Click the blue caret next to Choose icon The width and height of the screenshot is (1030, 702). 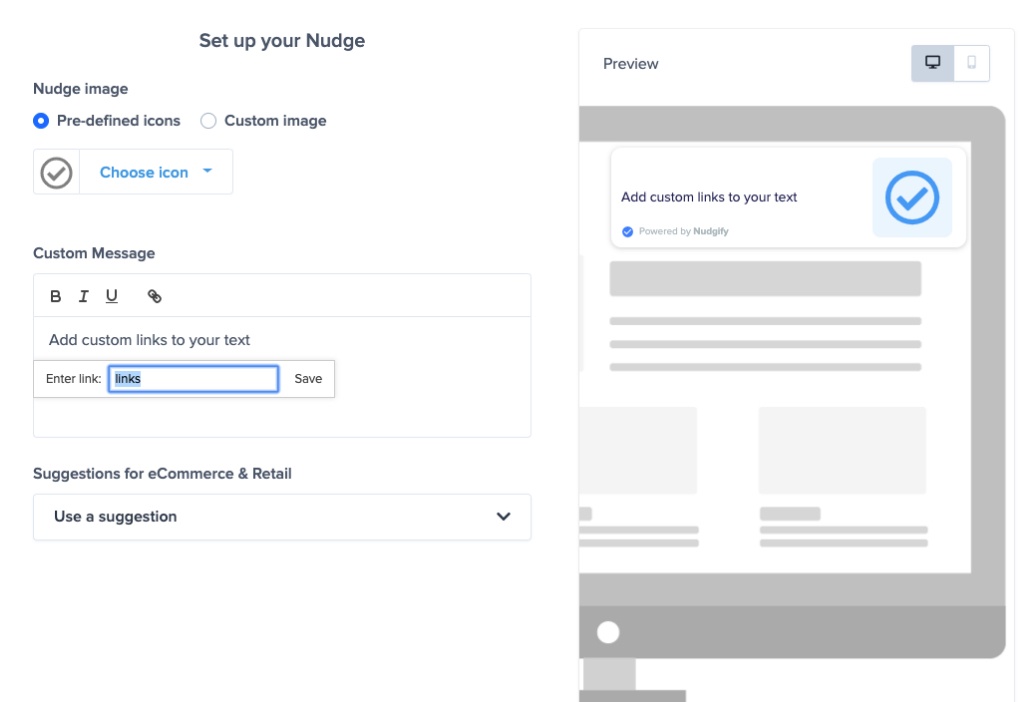click(207, 171)
